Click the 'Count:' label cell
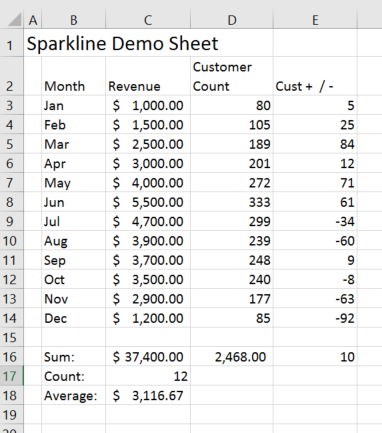 point(74,376)
